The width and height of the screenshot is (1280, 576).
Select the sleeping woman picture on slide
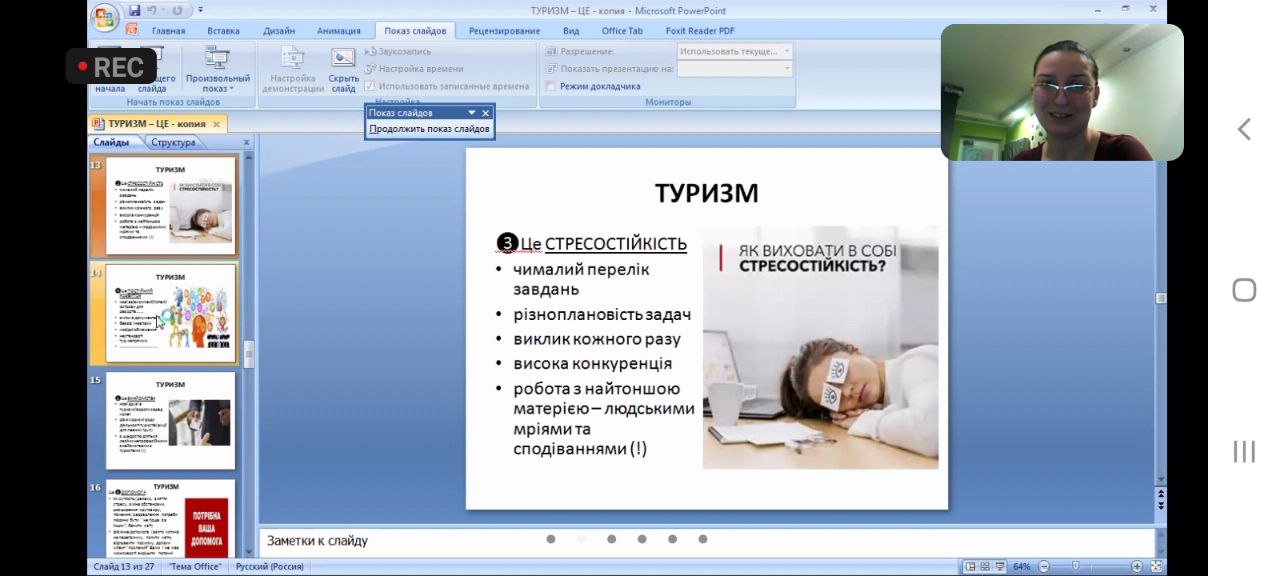coord(820,347)
